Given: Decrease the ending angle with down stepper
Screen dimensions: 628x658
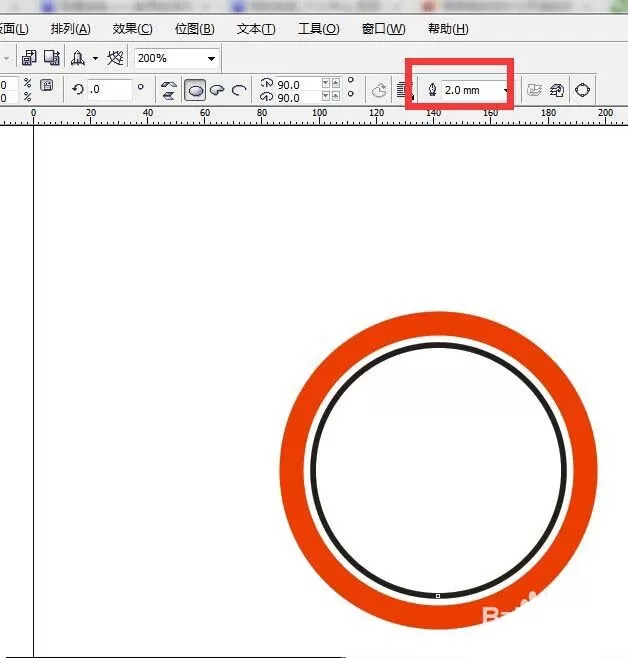Looking at the screenshot, I should (326, 97).
